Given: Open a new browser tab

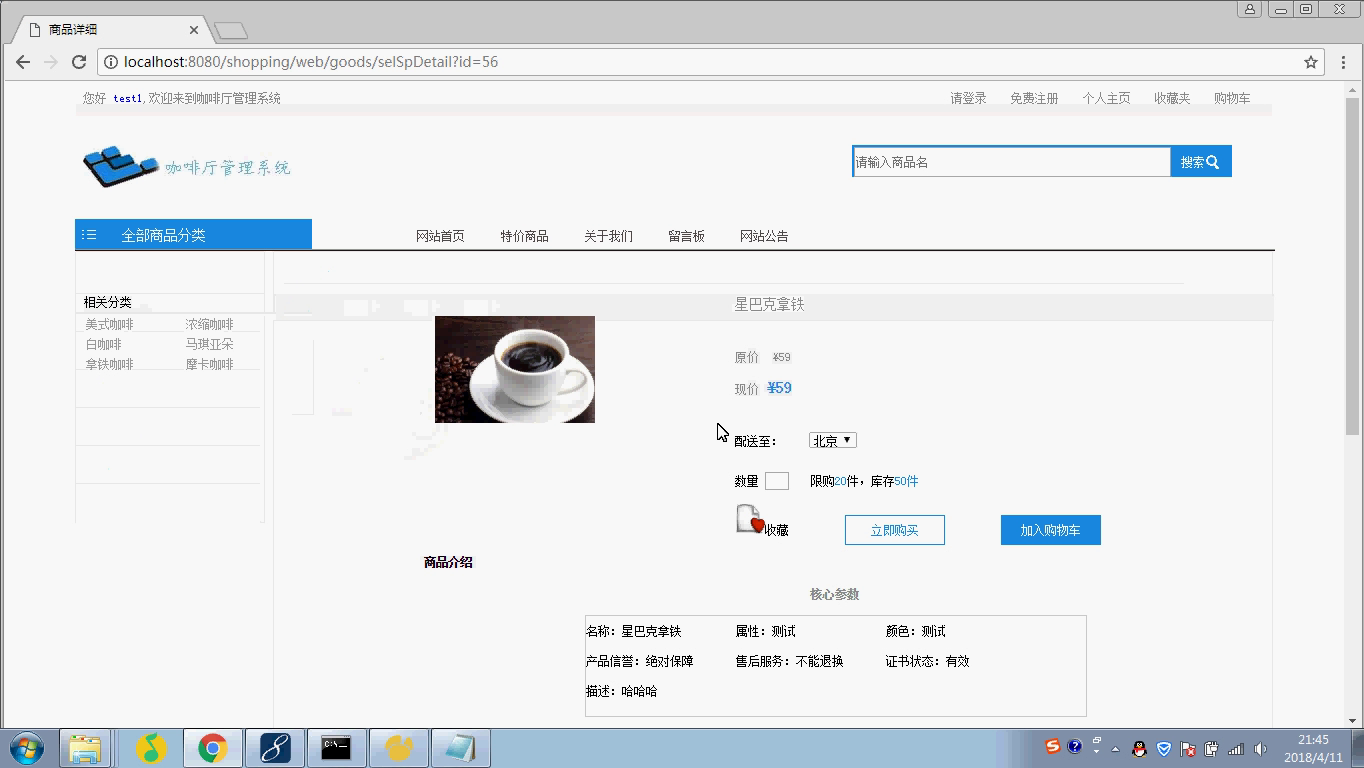Looking at the screenshot, I should (x=231, y=31).
